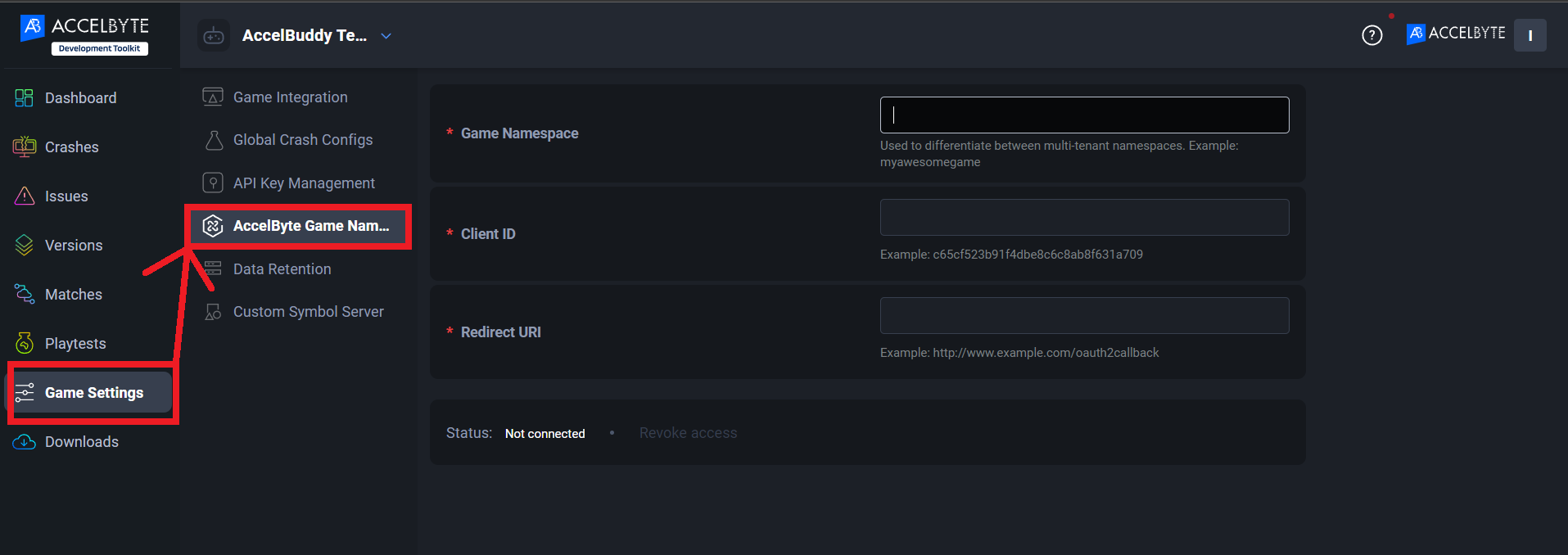
Task: Click the Redirect URI example hint text
Action: (x=1019, y=353)
